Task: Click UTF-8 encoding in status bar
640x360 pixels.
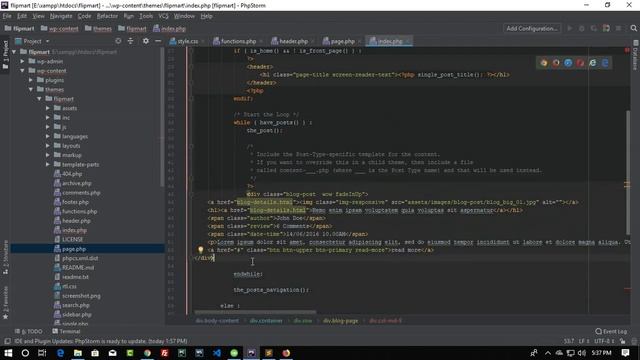Action: coord(604,341)
